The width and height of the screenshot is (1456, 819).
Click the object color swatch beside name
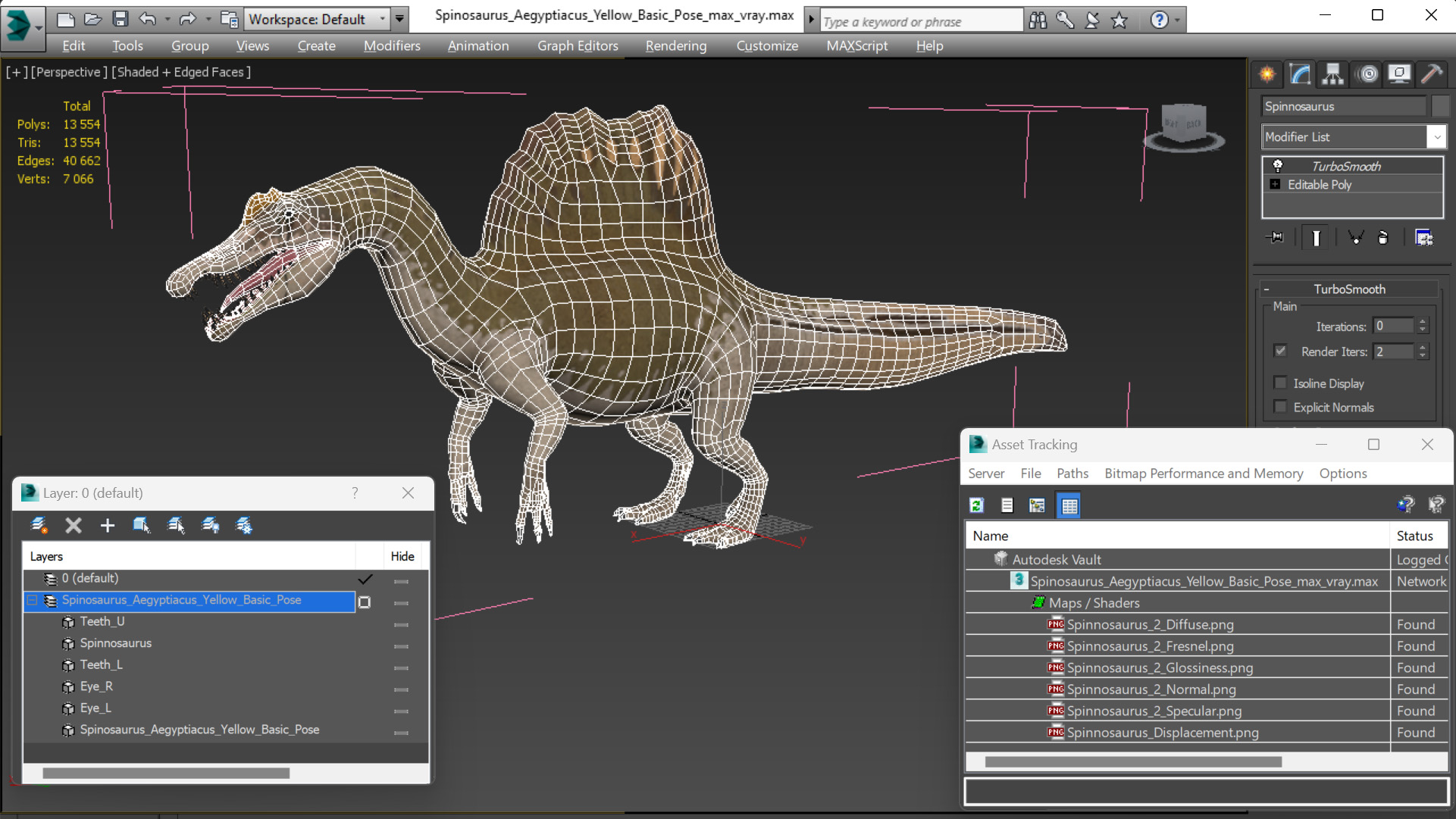tap(1440, 106)
